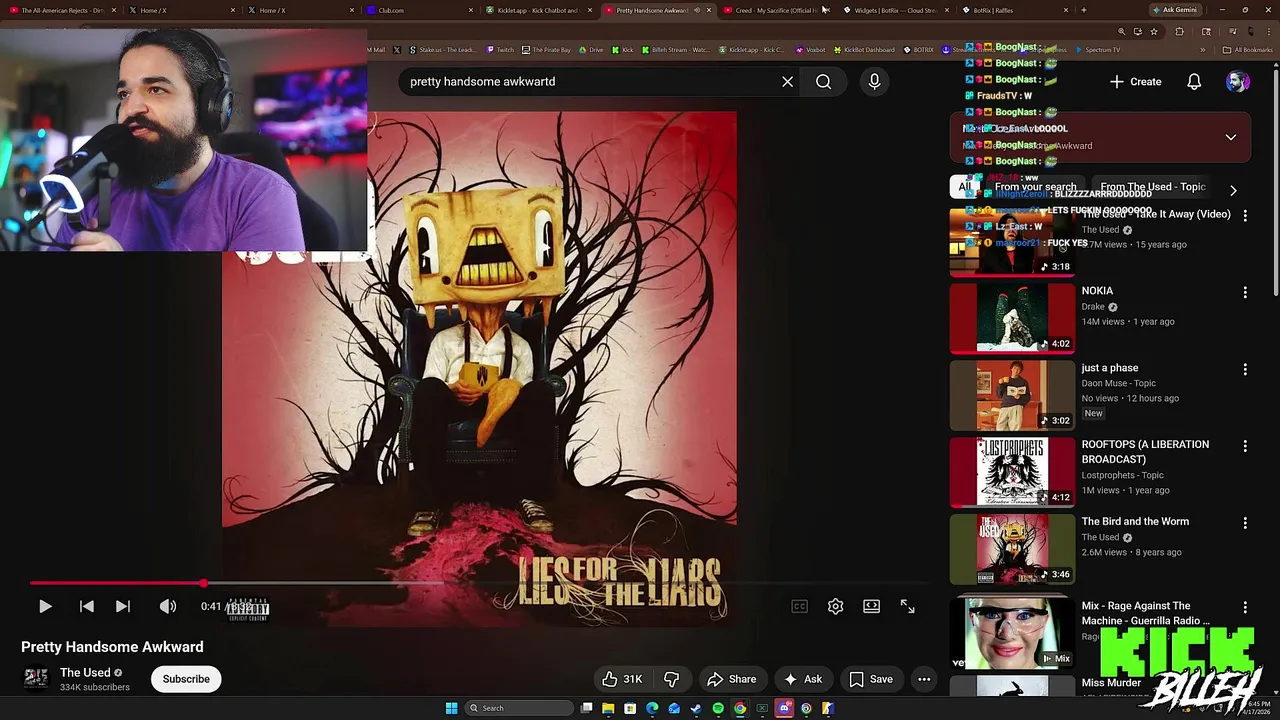Toggle closed captions on video
This screenshot has width=1280, height=720.
pos(799,606)
